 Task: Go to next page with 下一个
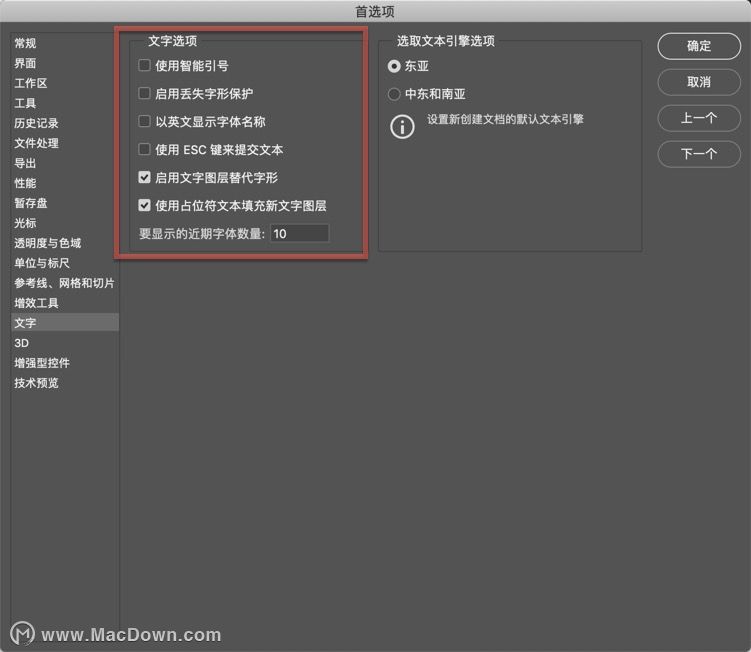click(699, 154)
